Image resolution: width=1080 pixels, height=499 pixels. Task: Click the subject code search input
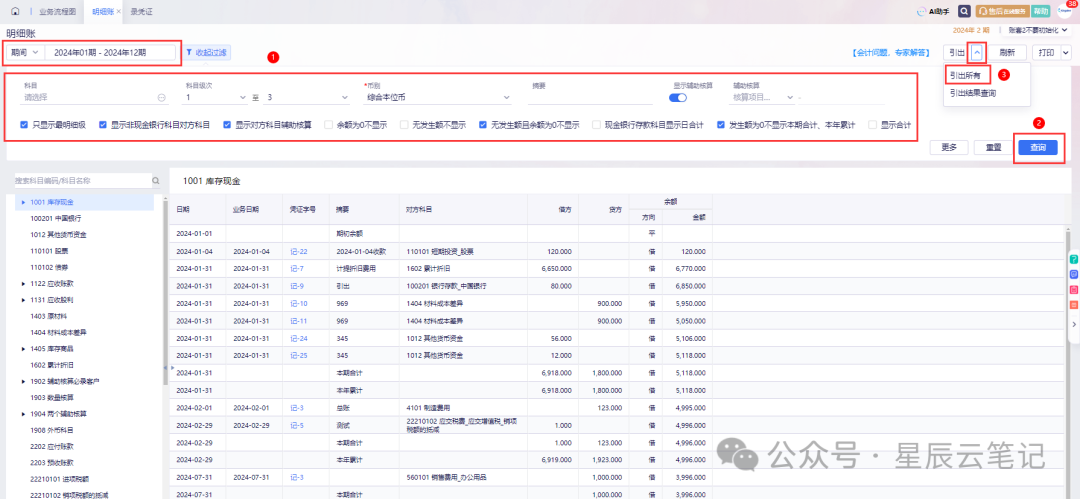(82, 181)
